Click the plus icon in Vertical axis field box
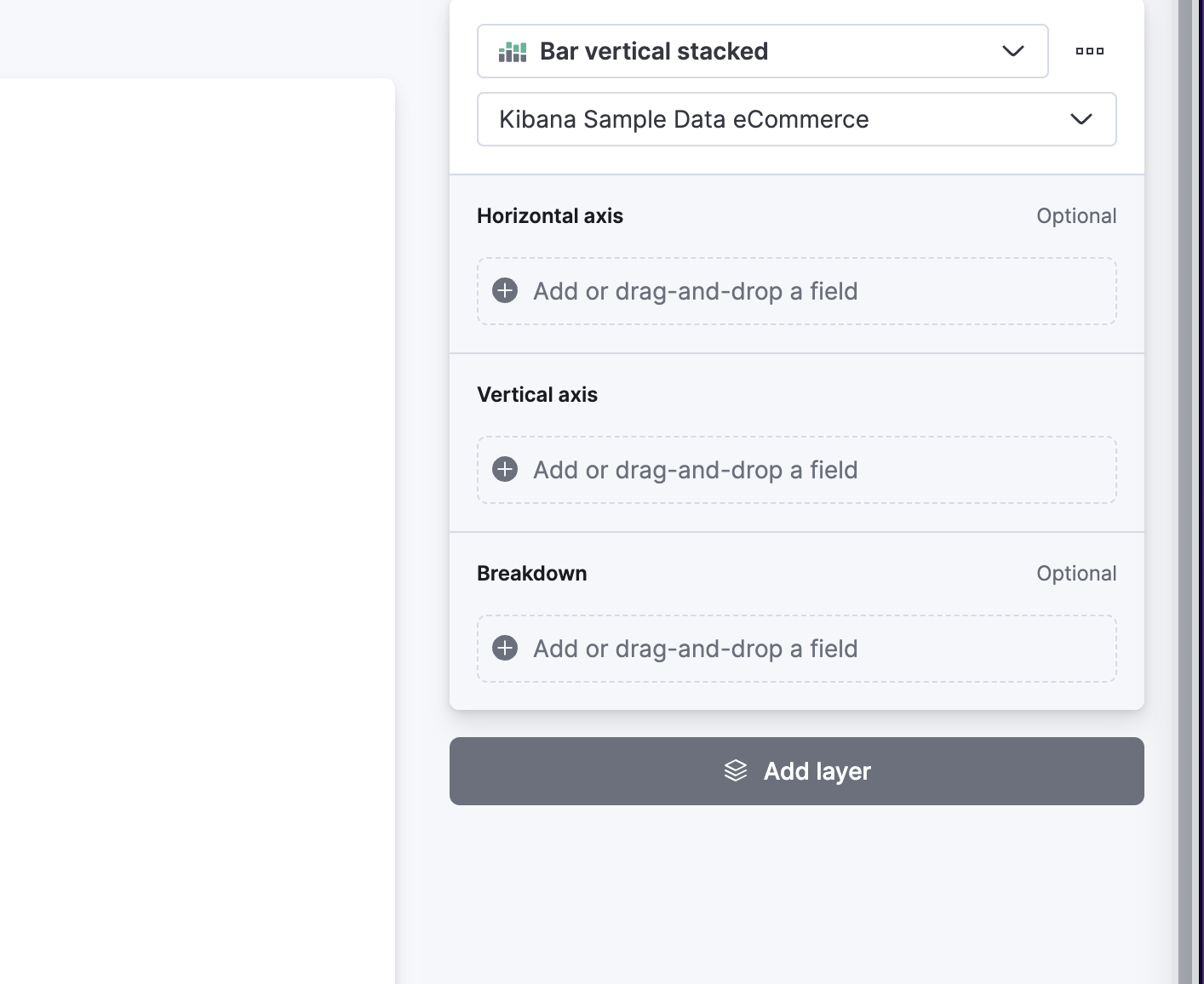Screen dimensions: 1204x984 pos(505,470)
